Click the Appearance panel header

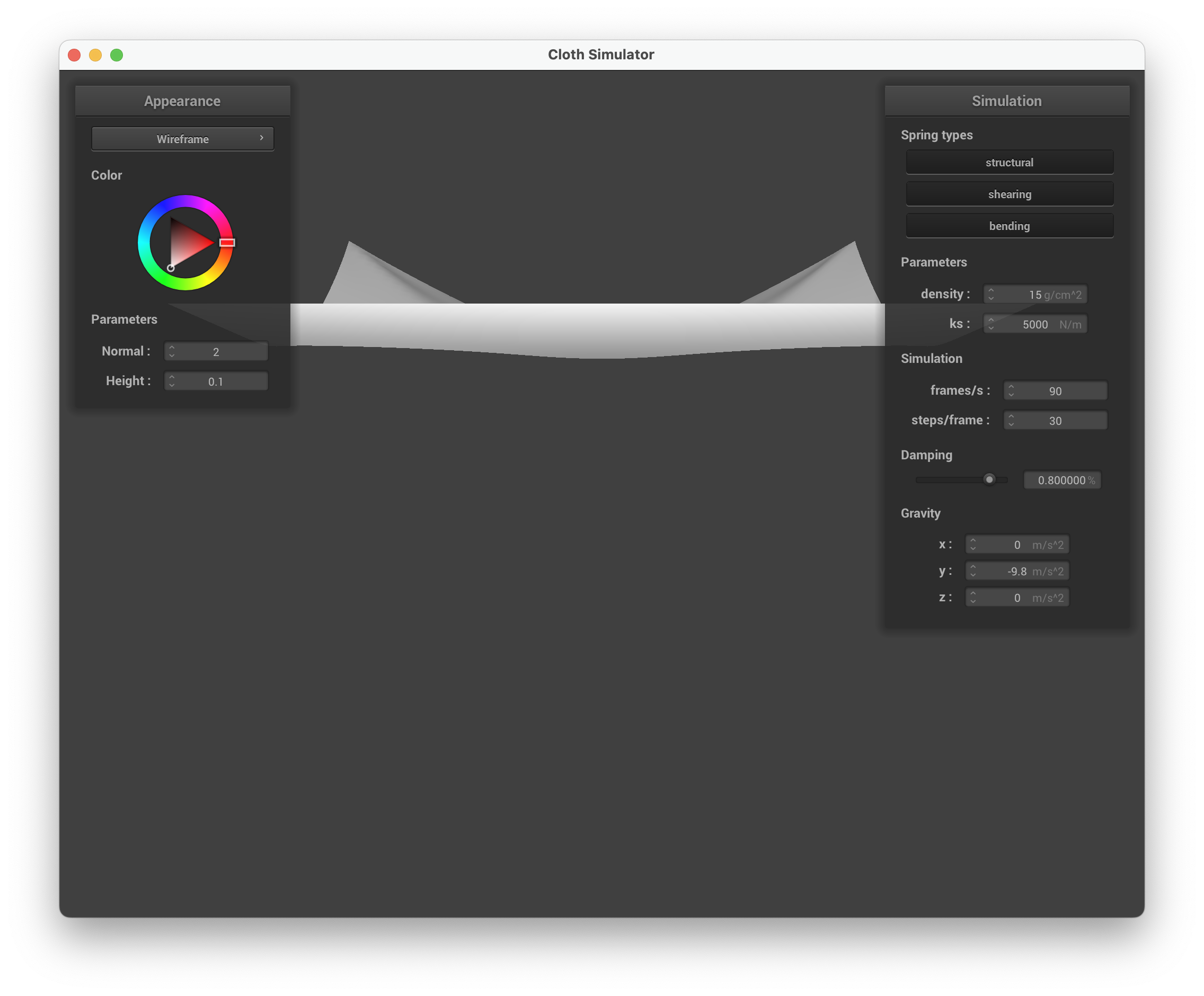[x=182, y=101]
